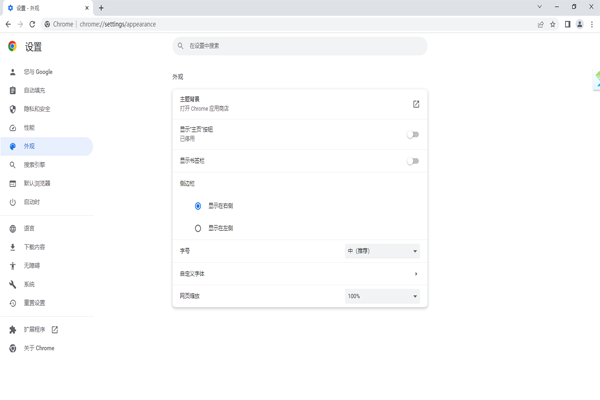Open the side panel icon in toolbar
The image size is (600, 400).
click(x=567, y=24)
